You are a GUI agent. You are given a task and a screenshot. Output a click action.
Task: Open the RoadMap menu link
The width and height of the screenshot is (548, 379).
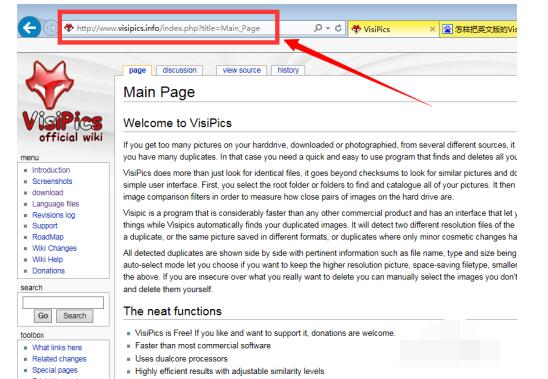coord(48,237)
